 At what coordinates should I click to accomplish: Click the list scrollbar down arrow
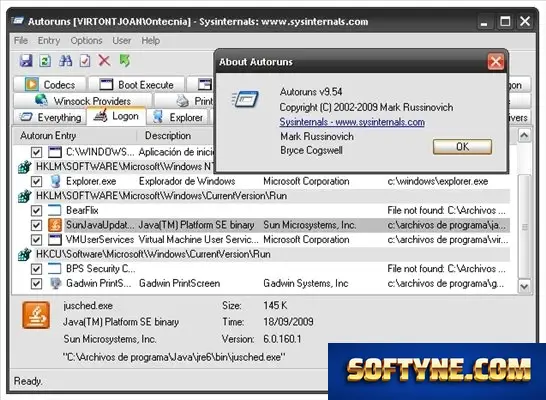point(524,287)
